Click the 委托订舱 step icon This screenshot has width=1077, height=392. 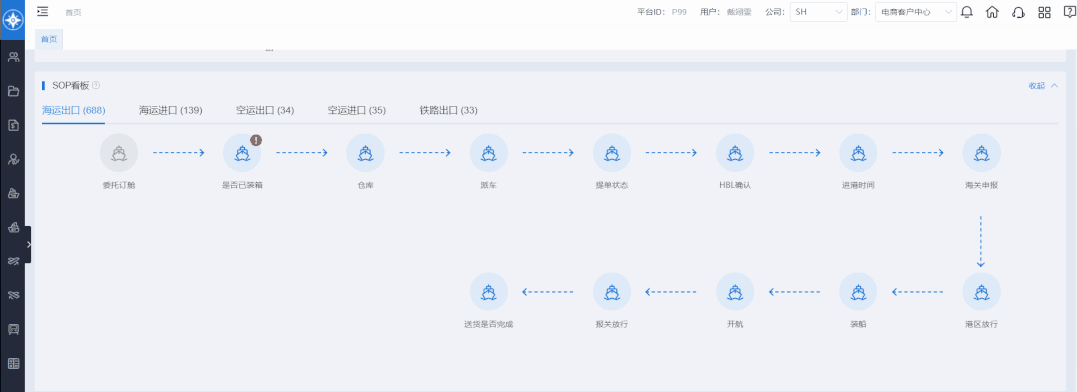click(119, 152)
